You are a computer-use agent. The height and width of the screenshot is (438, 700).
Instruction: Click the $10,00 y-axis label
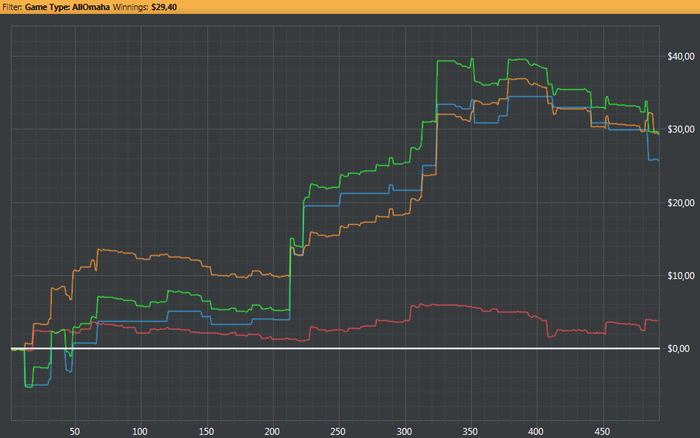[x=681, y=275]
